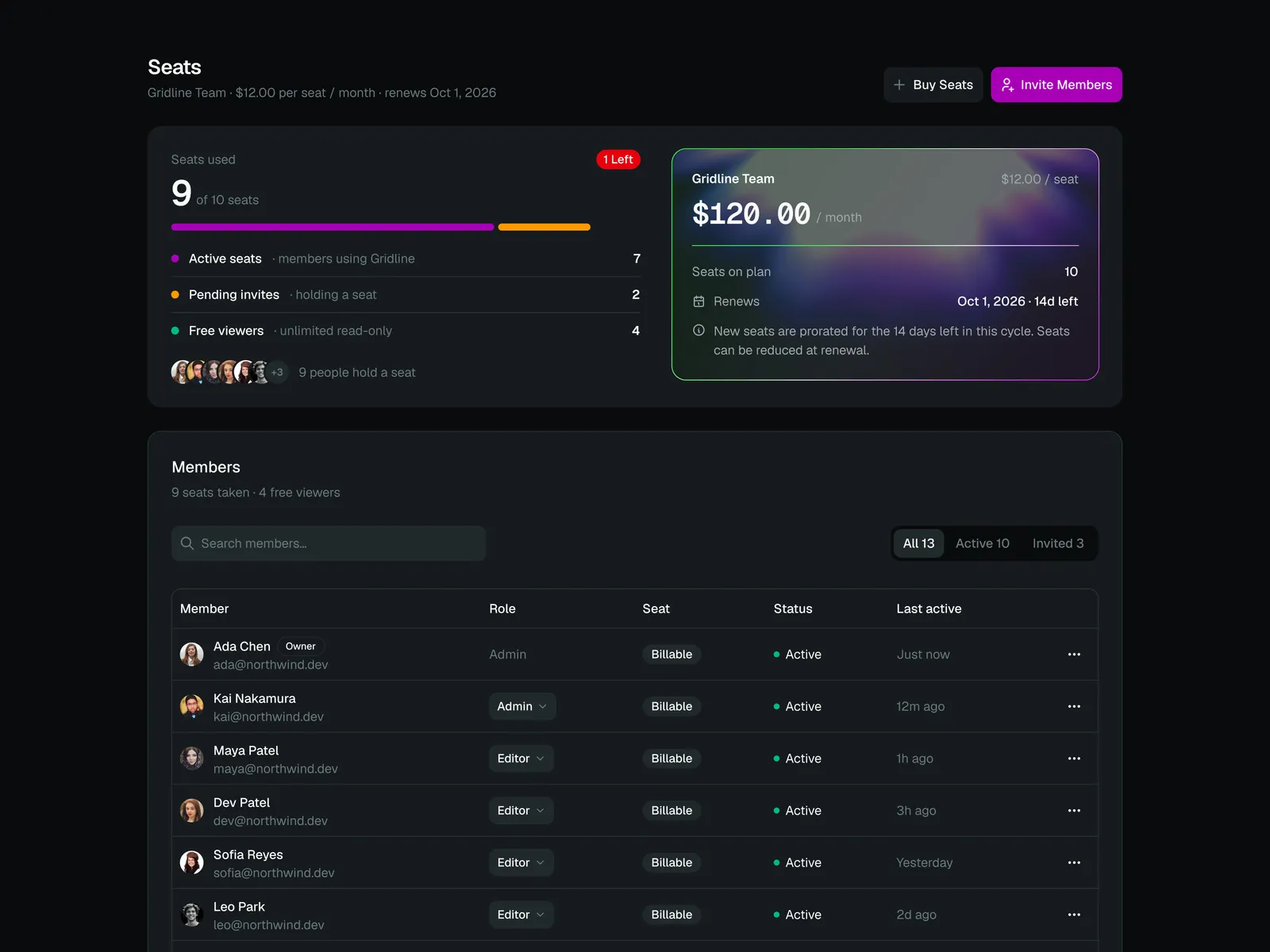Focus the Search members field

[329, 543]
